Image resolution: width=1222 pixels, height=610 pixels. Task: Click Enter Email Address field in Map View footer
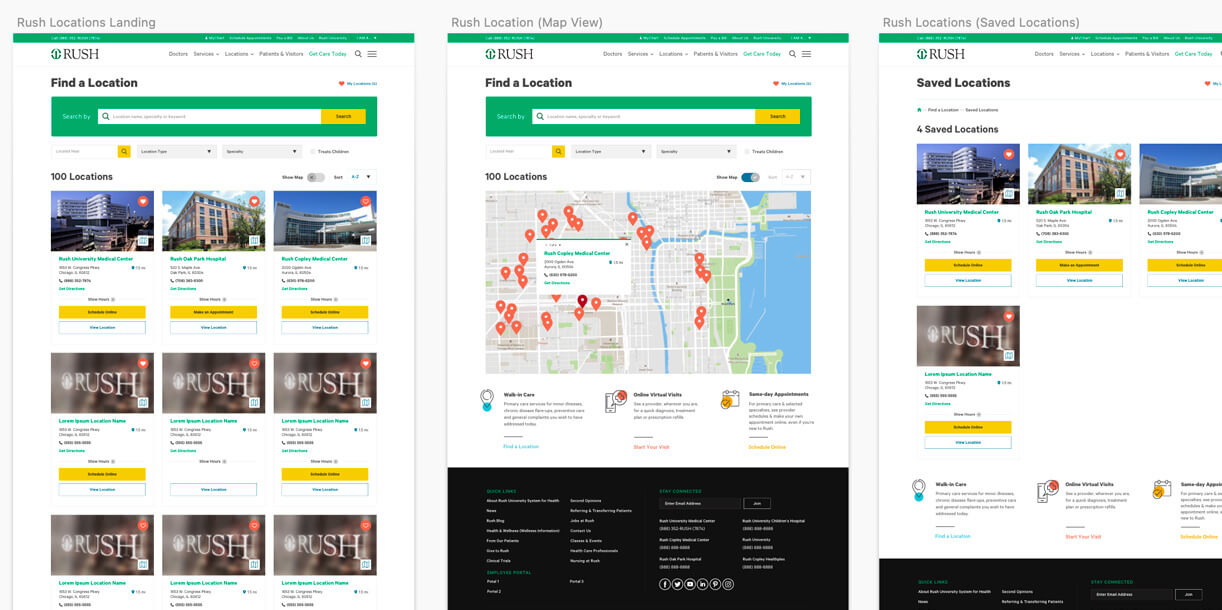[x=699, y=504]
